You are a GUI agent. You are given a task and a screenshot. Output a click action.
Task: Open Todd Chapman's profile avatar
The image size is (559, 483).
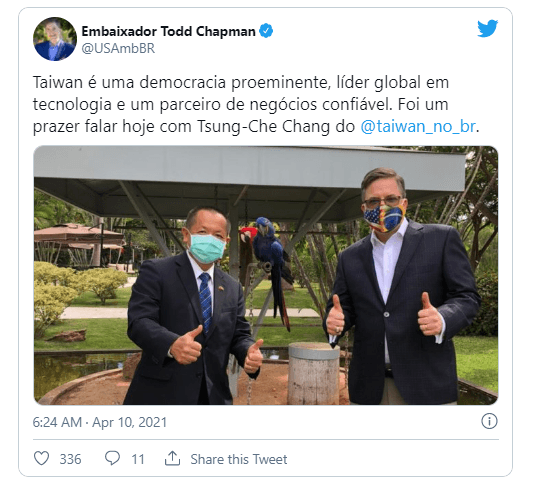point(55,39)
